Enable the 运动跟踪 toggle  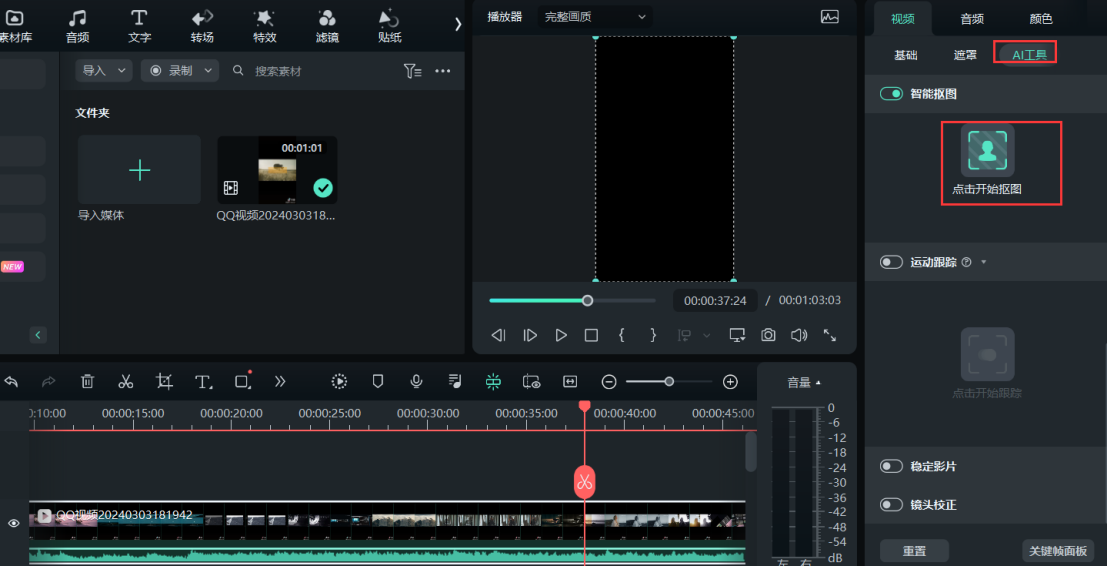(x=891, y=262)
